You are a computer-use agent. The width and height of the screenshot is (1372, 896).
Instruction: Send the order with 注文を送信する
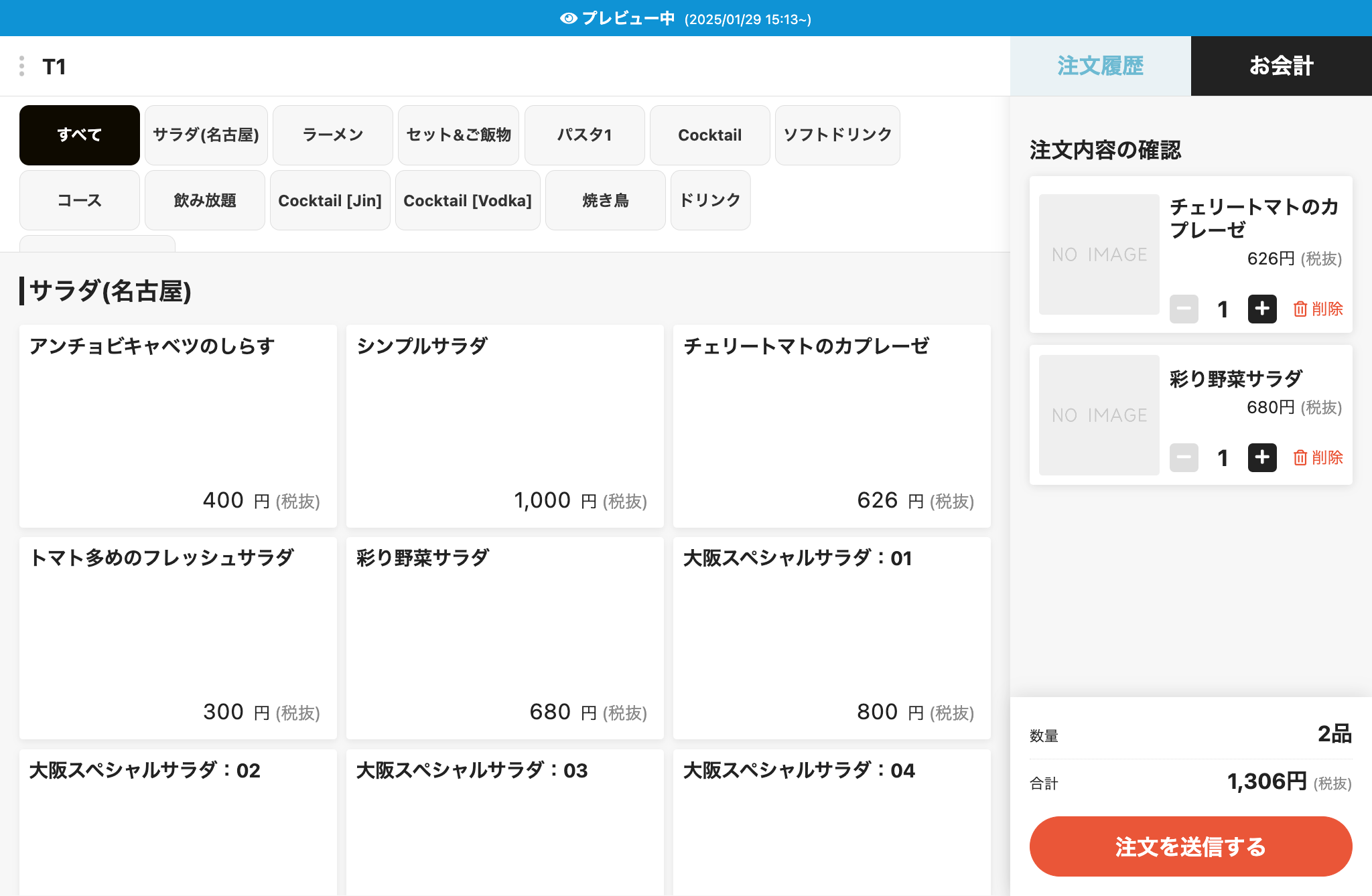[1190, 846]
